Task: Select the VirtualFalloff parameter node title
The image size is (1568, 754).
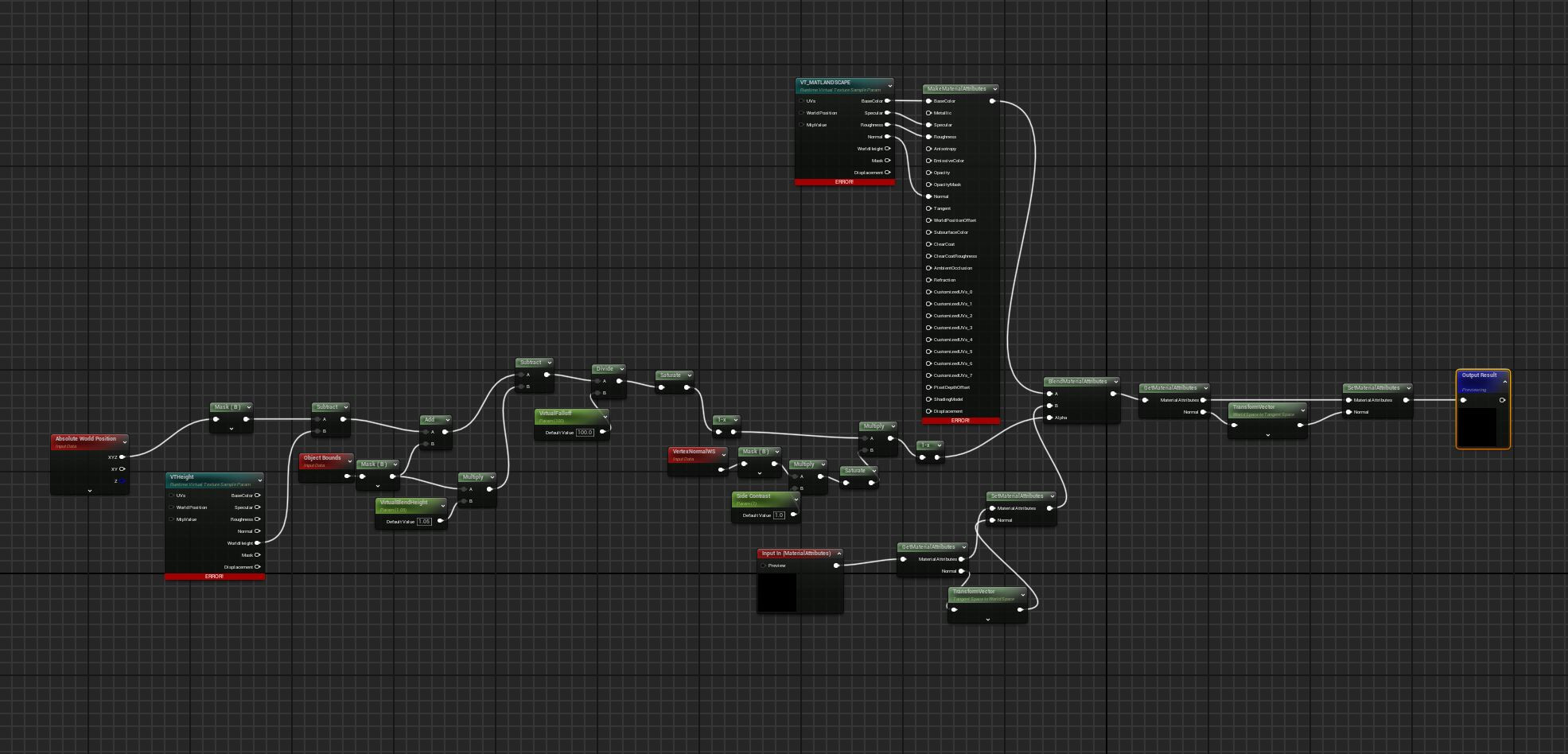Action: pyautogui.click(x=554, y=414)
